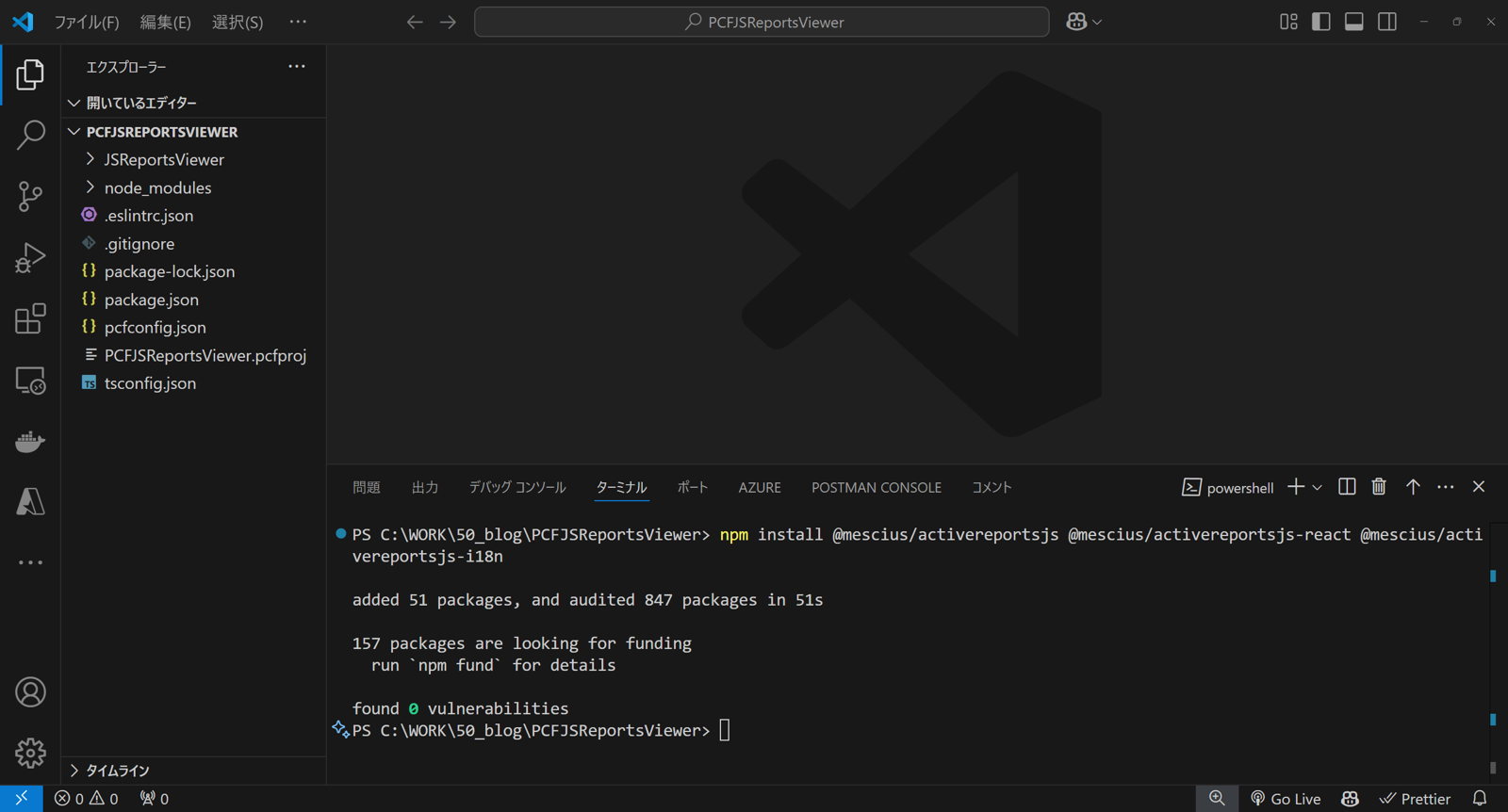Open the Extensions view
1508x812 pixels.
pyautogui.click(x=30, y=319)
